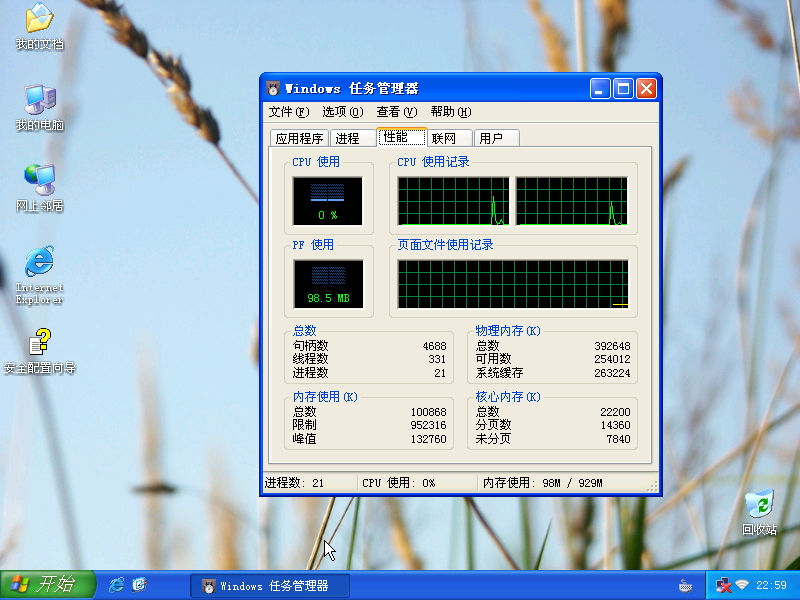This screenshot has height=600, width=800.
Task: Open the 查看(V) menu
Action: pos(396,112)
